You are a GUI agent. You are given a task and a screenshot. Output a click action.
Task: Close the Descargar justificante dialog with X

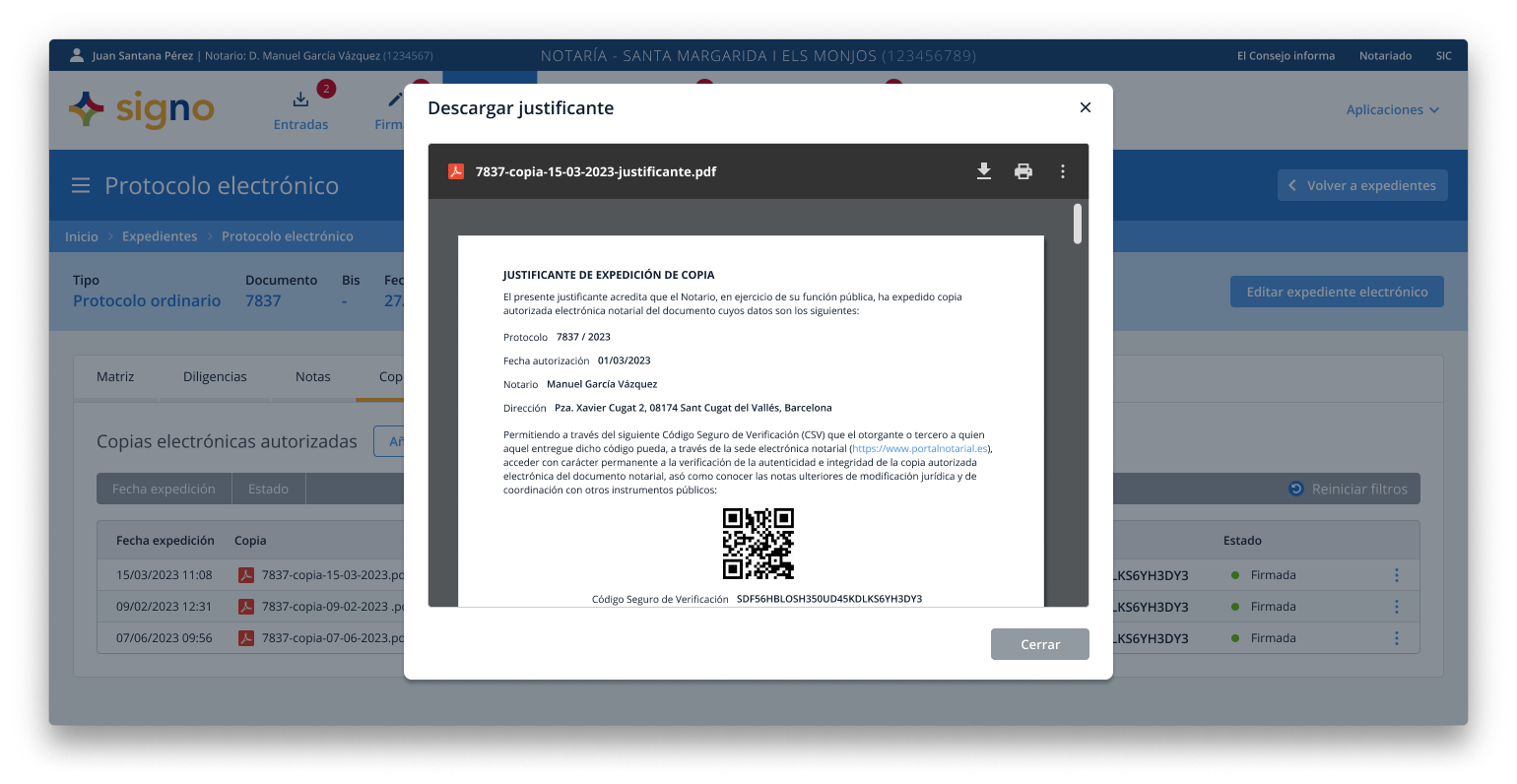(1085, 107)
